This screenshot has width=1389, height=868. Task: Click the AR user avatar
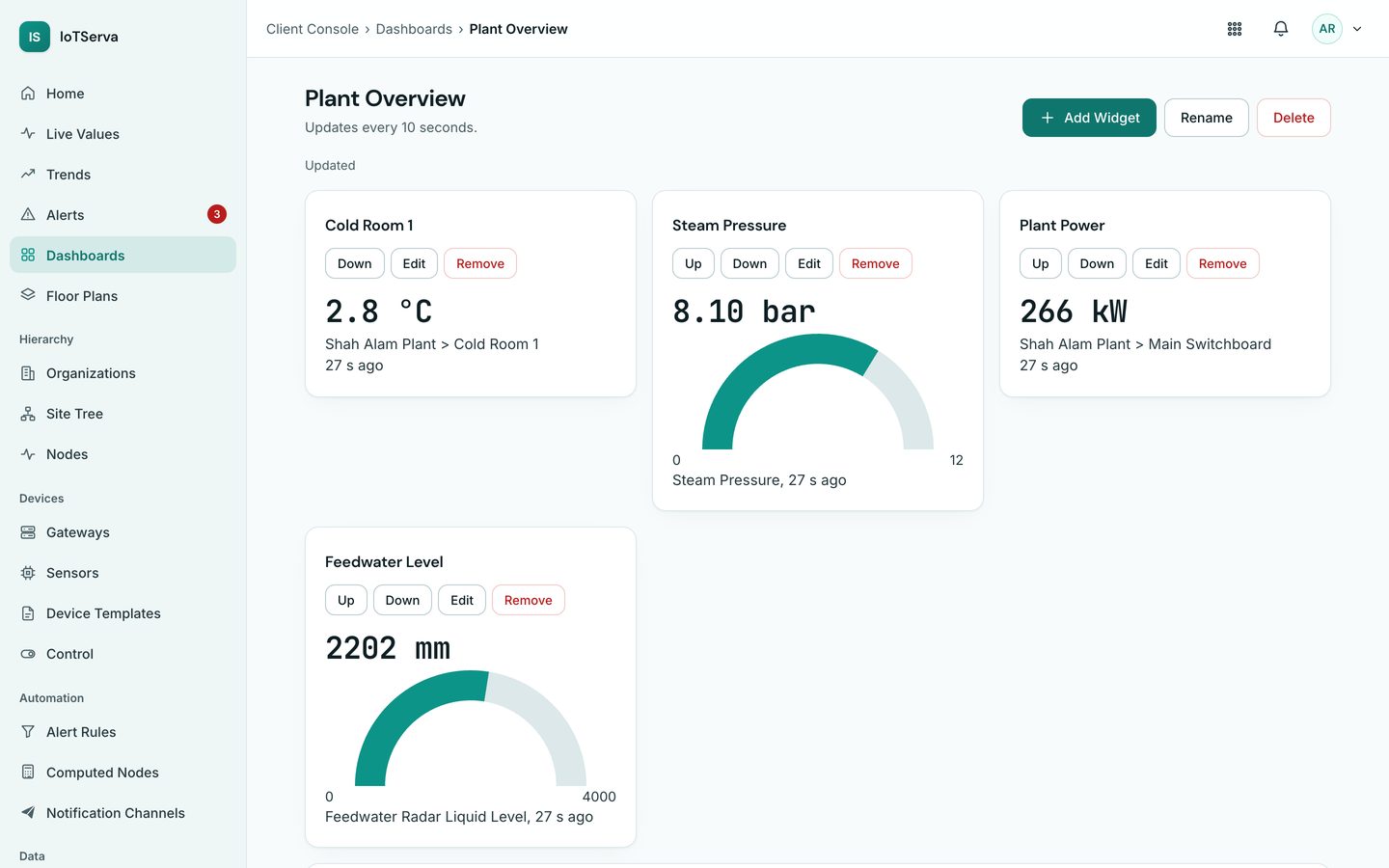[1327, 29]
